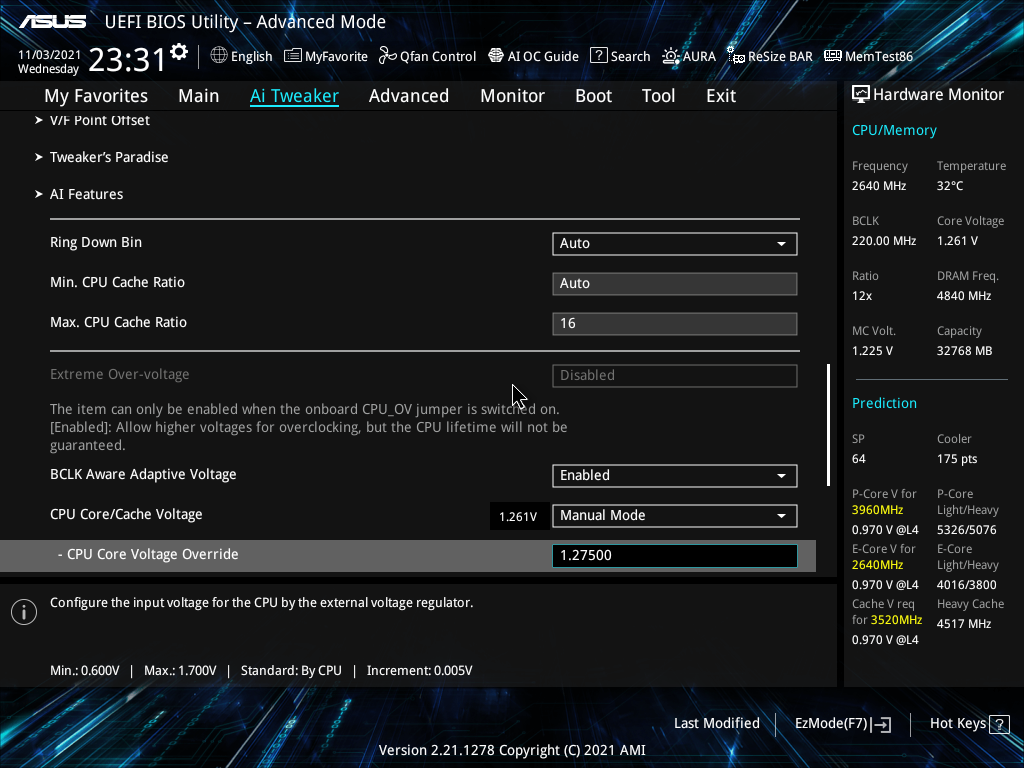This screenshot has height=768, width=1024.
Task: Click the globe language icon
Action: [x=219, y=56]
